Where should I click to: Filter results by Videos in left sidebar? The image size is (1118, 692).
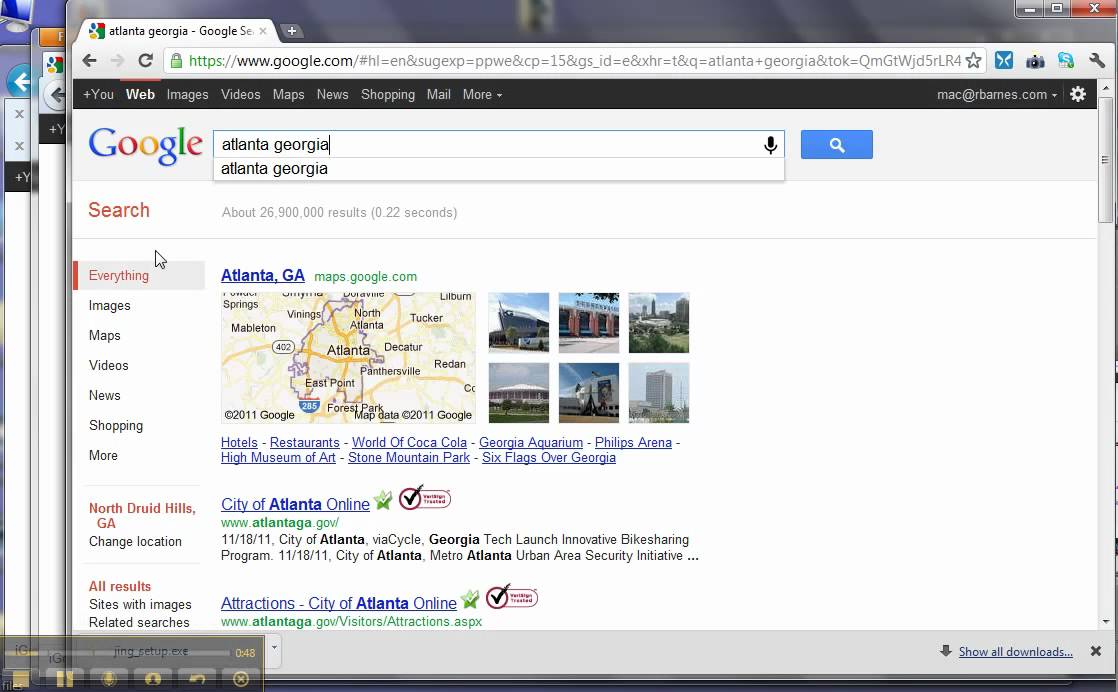coord(108,366)
